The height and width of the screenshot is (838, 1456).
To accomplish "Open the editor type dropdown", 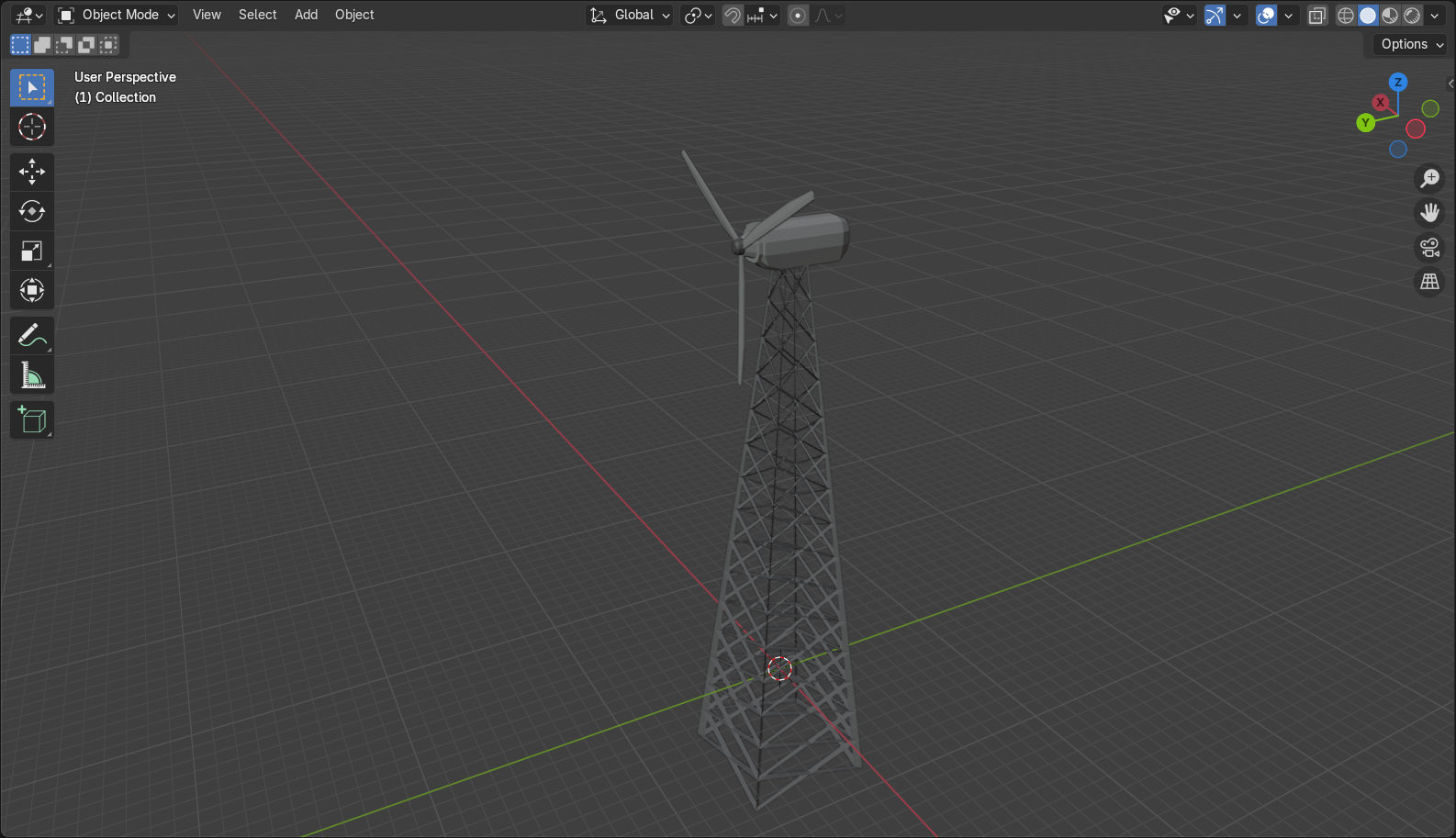I will [x=29, y=15].
